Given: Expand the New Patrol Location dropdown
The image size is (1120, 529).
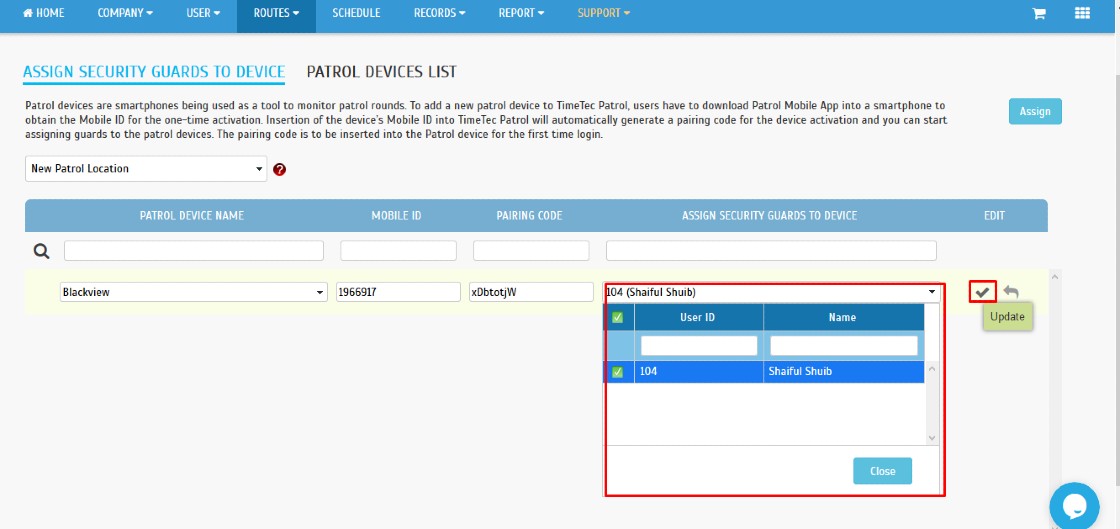Looking at the screenshot, I should pos(146,168).
